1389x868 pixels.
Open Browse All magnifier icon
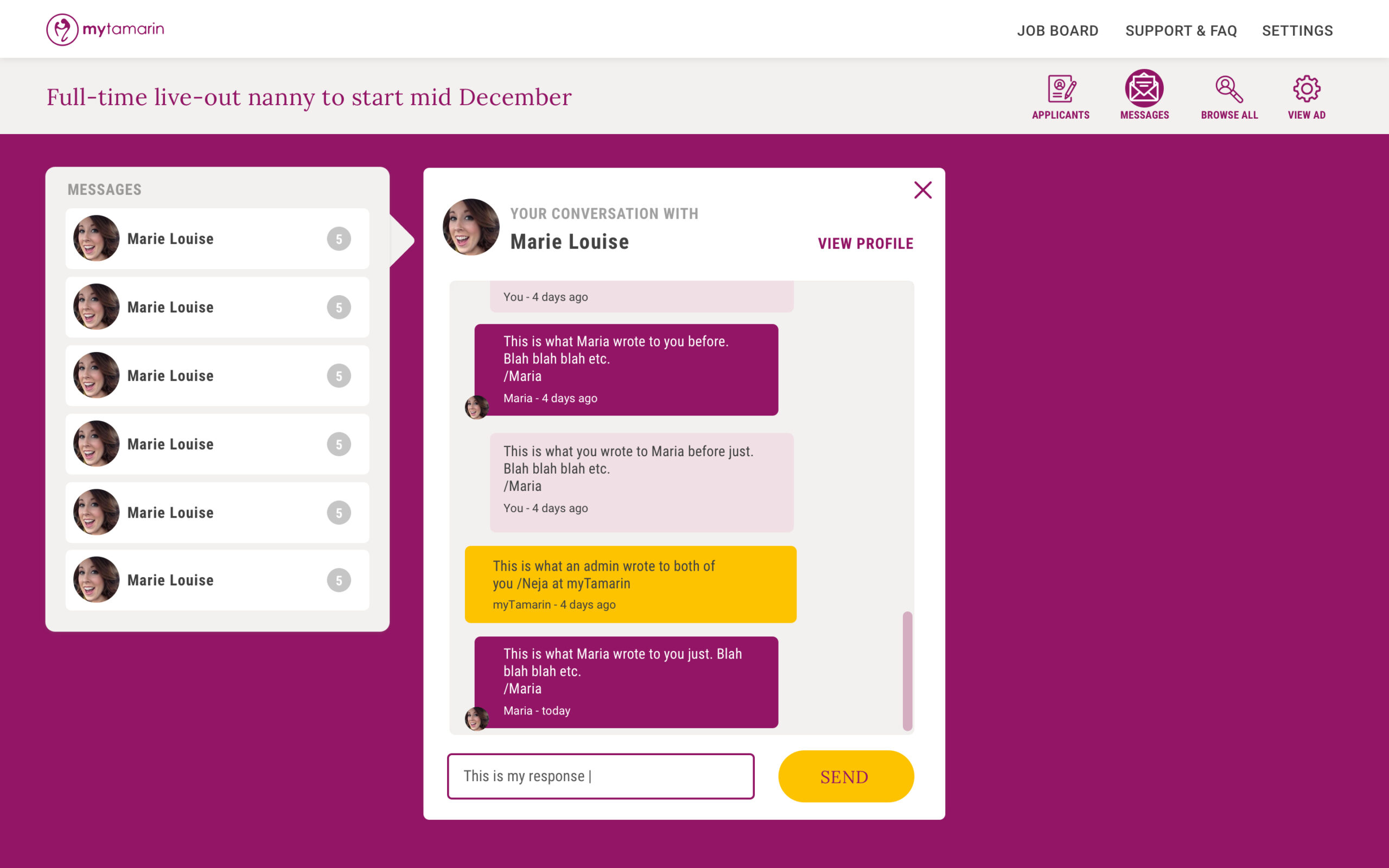tap(1229, 90)
